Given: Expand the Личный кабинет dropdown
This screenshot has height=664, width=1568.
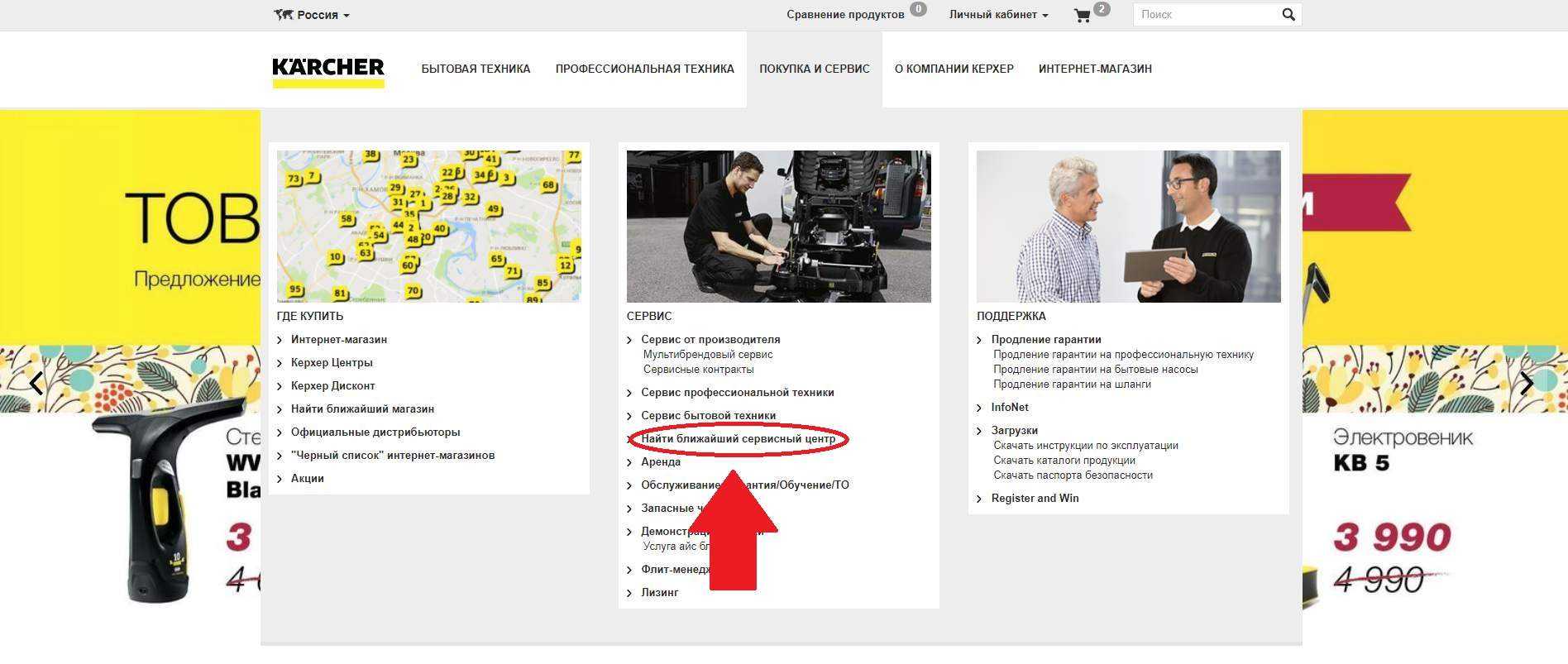Looking at the screenshot, I should tap(998, 15).
